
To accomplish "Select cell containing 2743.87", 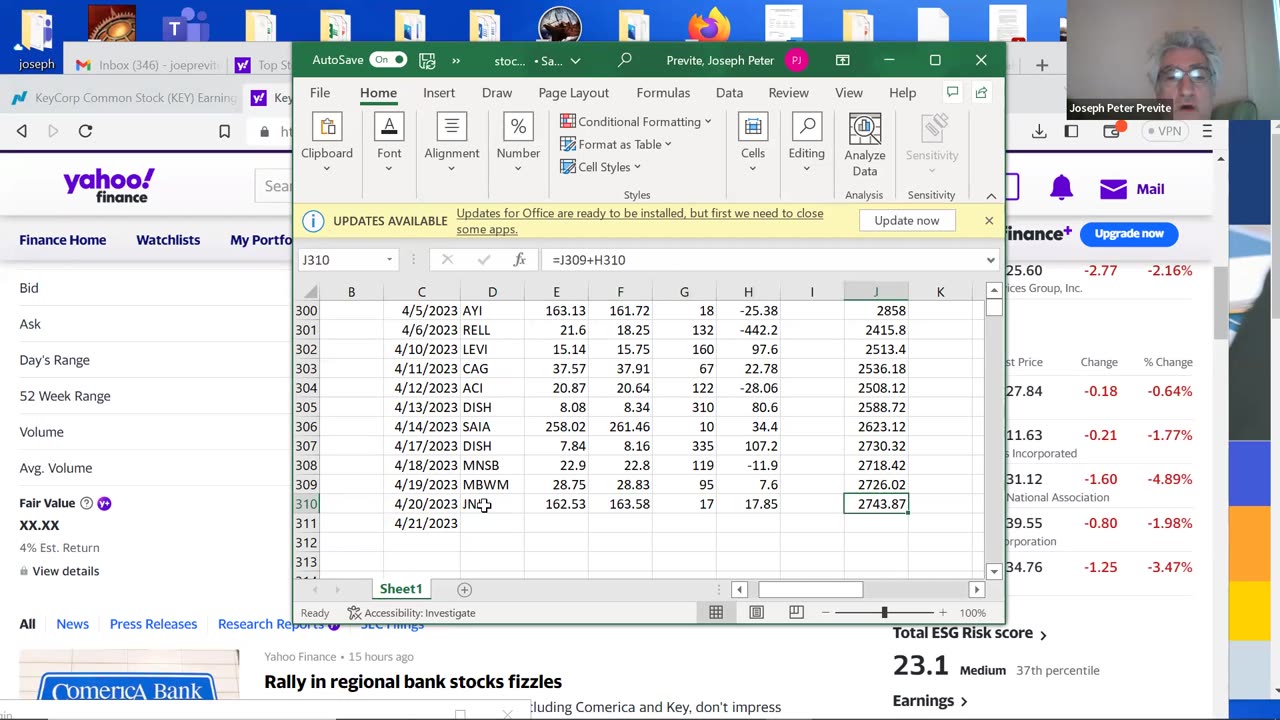I will coord(876,504).
